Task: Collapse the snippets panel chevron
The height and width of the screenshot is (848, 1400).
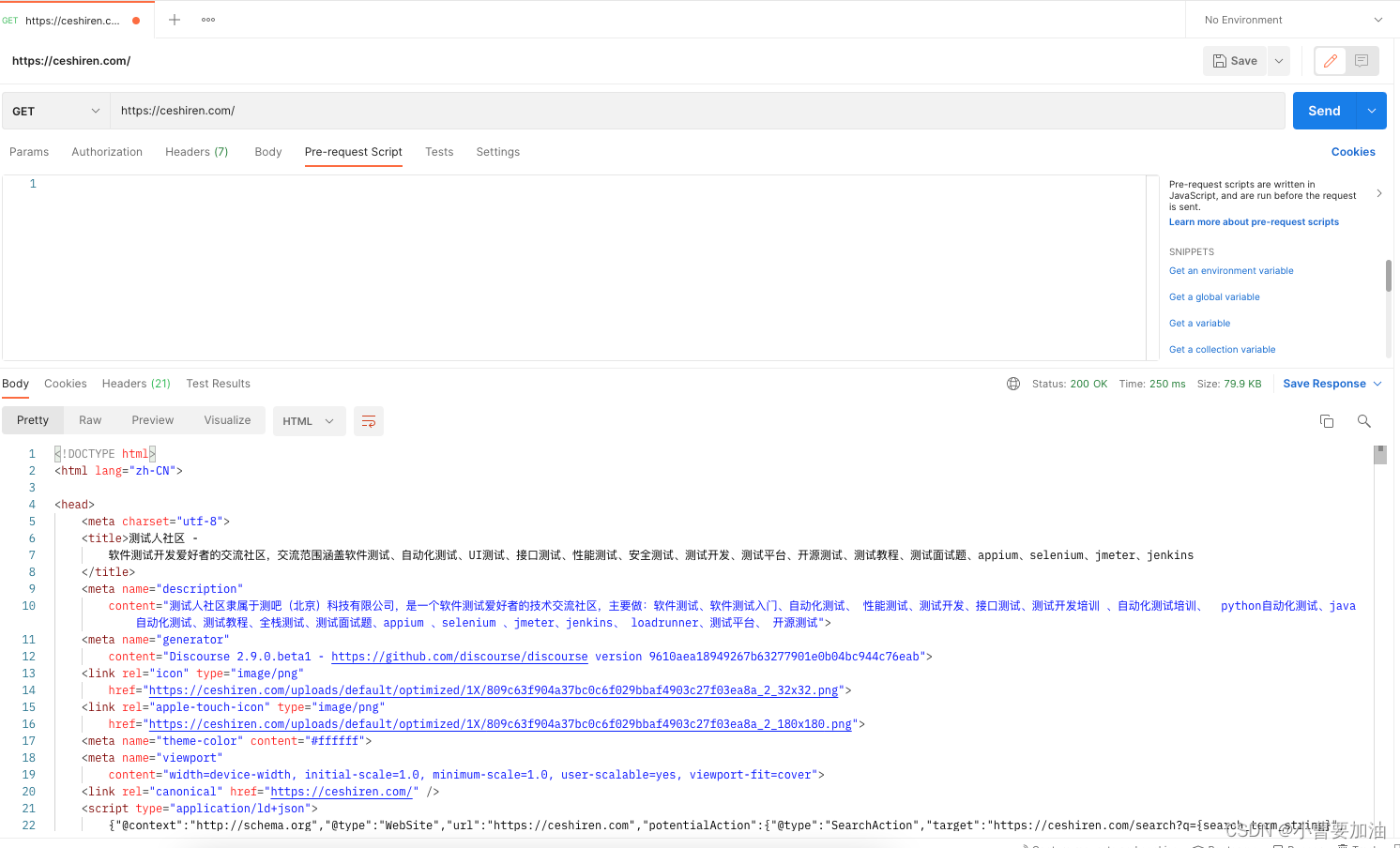Action: click(x=1379, y=193)
